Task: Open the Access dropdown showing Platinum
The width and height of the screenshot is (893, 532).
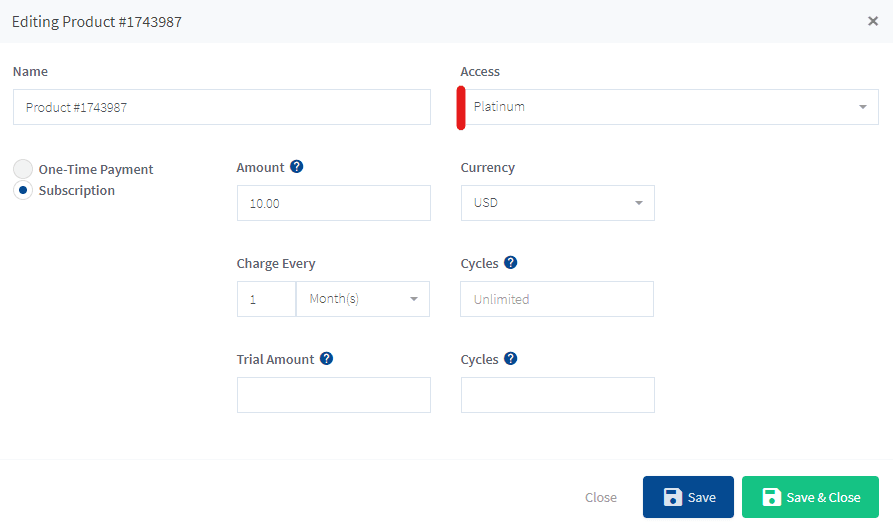Action: point(669,107)
